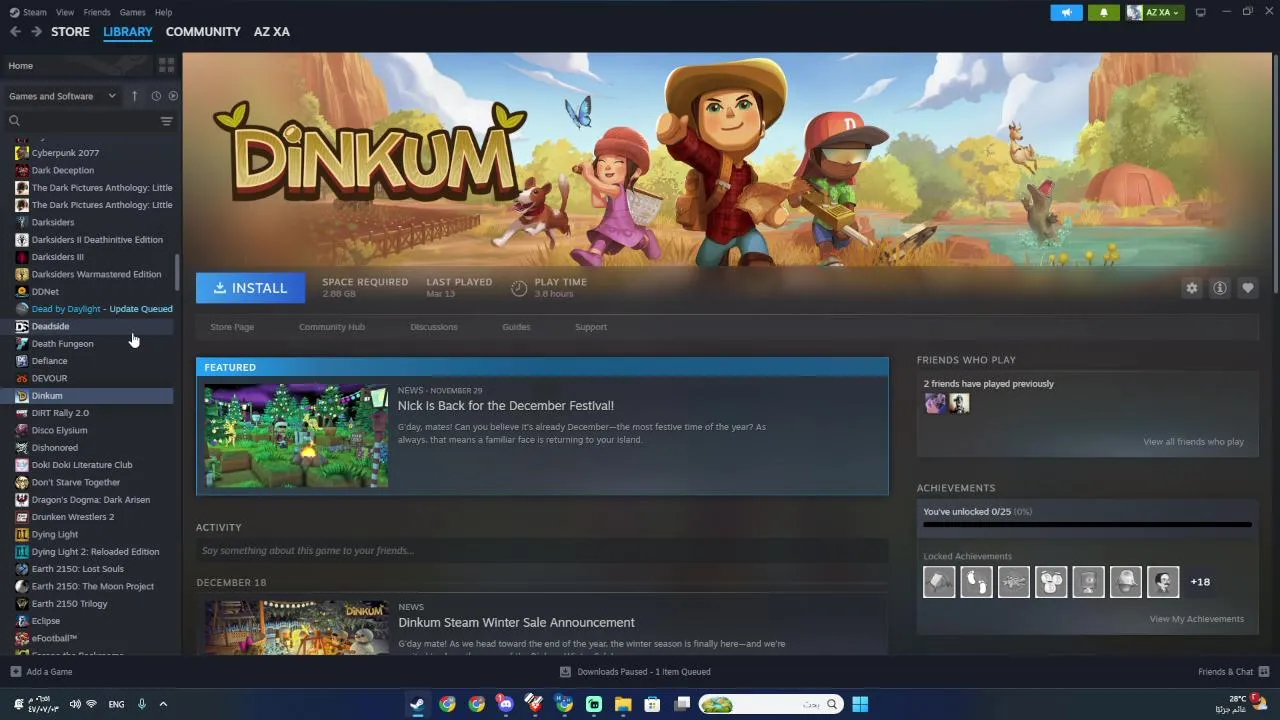Open the Discussions link
1280x720 pixels.
click(x=434, y=327)
